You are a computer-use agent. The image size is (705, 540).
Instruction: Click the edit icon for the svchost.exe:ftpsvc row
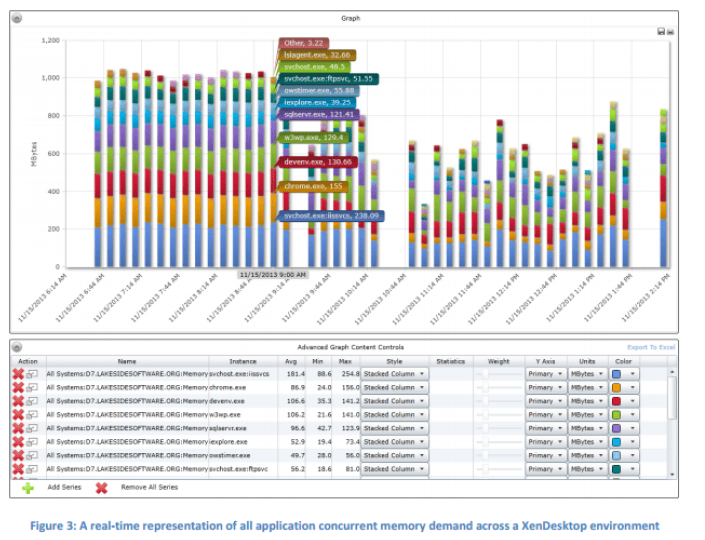point(32,469)
